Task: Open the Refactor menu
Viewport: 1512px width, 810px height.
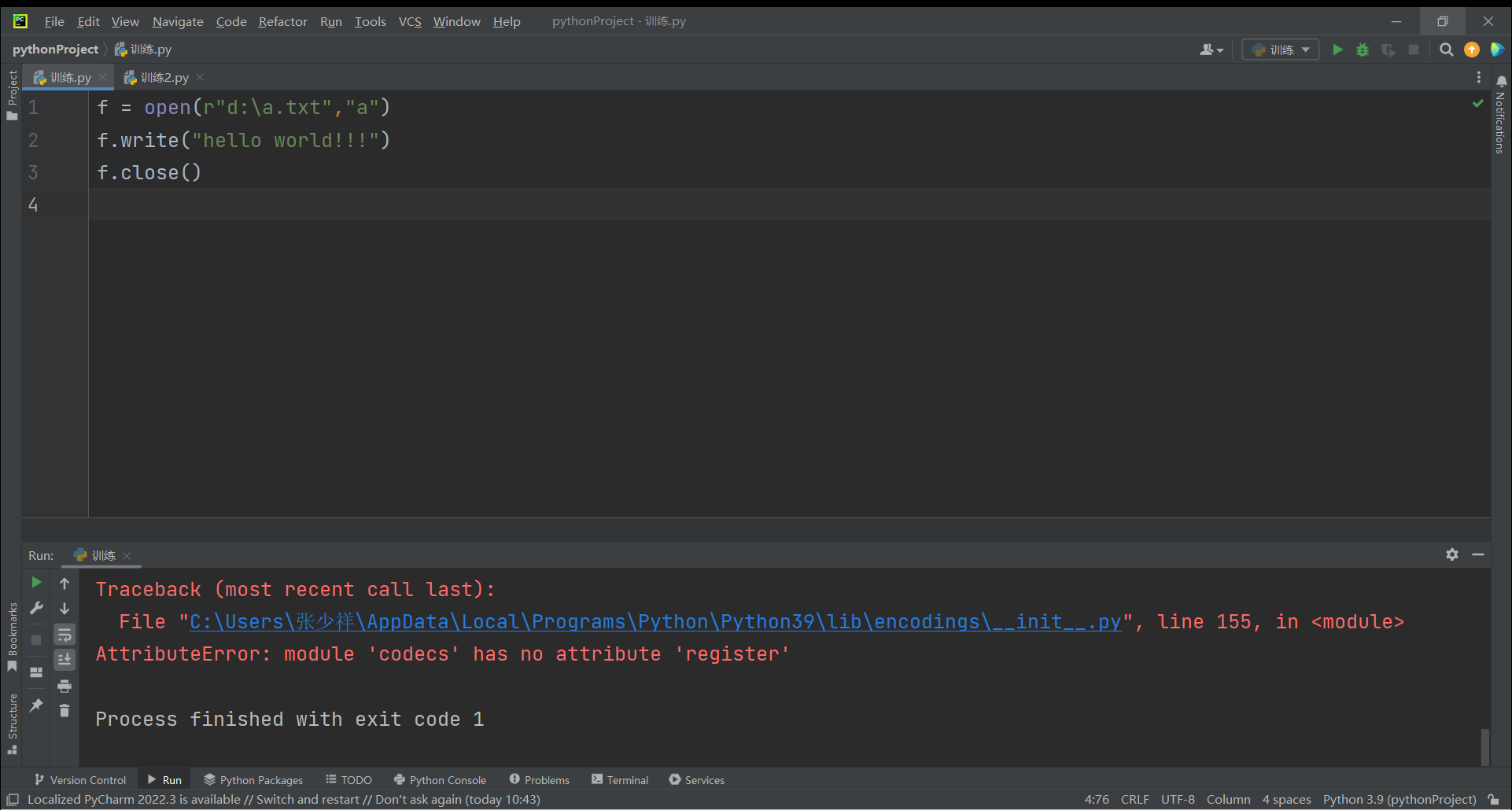Action: pos(282,21)
